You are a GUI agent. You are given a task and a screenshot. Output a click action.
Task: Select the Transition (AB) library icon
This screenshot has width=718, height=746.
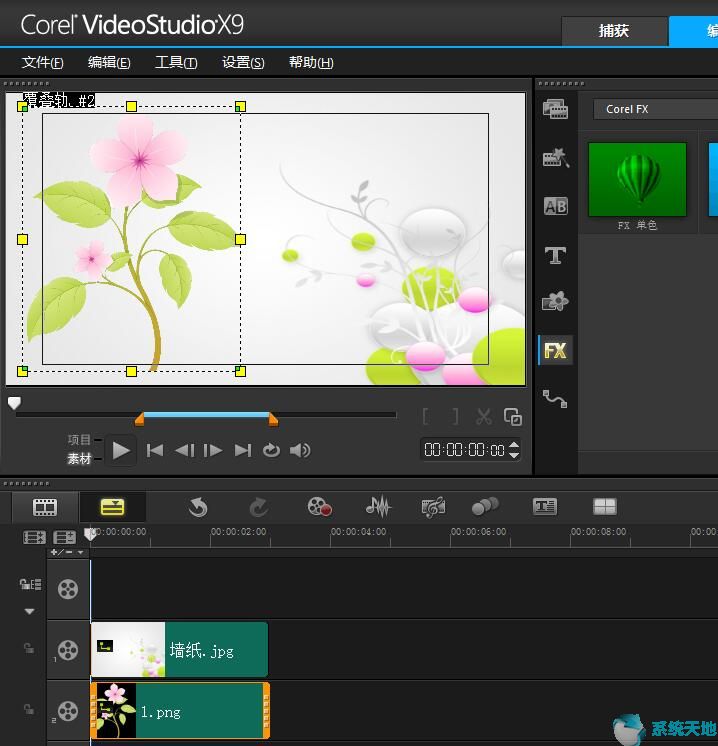pos(555,207)
